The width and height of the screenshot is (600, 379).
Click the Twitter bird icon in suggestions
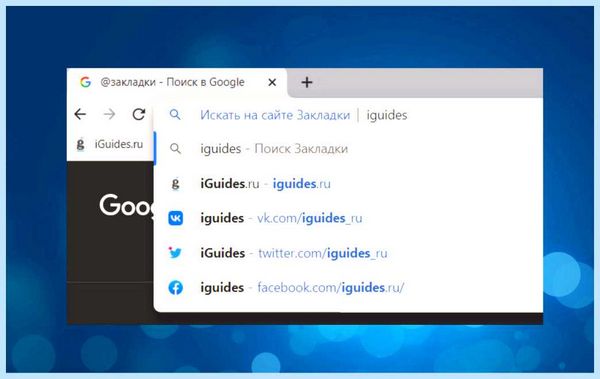click(175, 253)
